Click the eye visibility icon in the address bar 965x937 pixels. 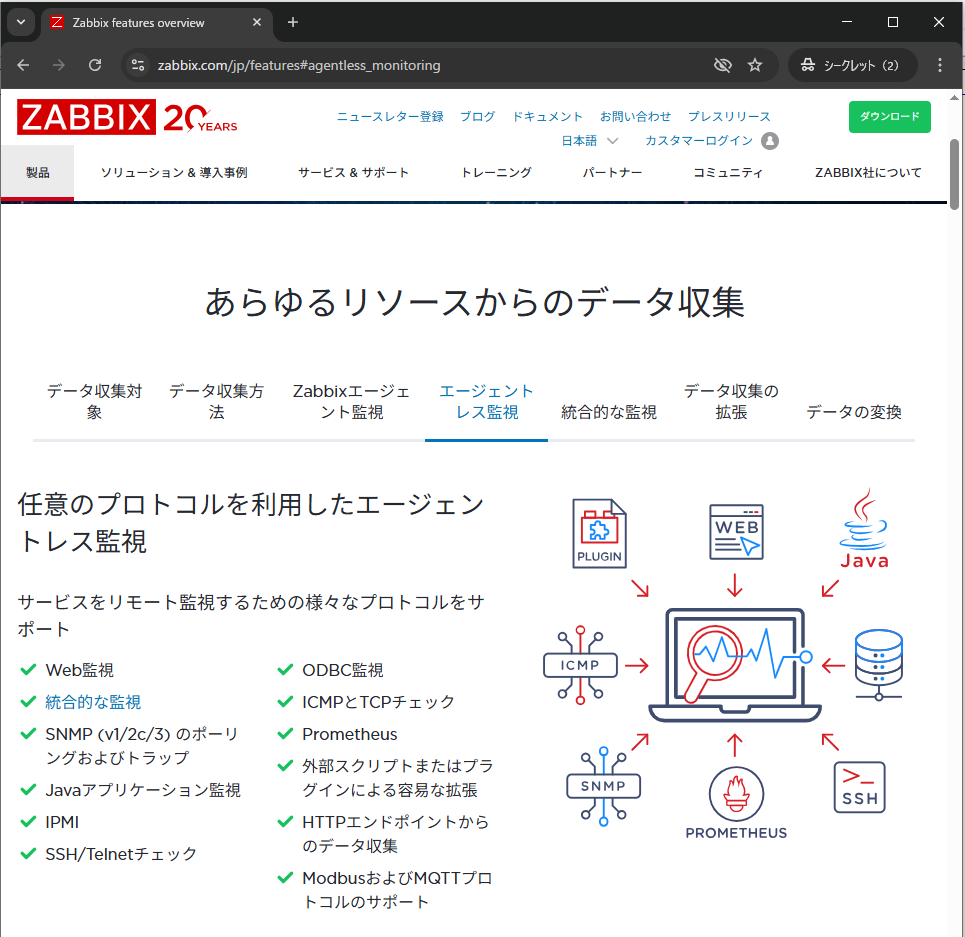[x=722, y=64]
